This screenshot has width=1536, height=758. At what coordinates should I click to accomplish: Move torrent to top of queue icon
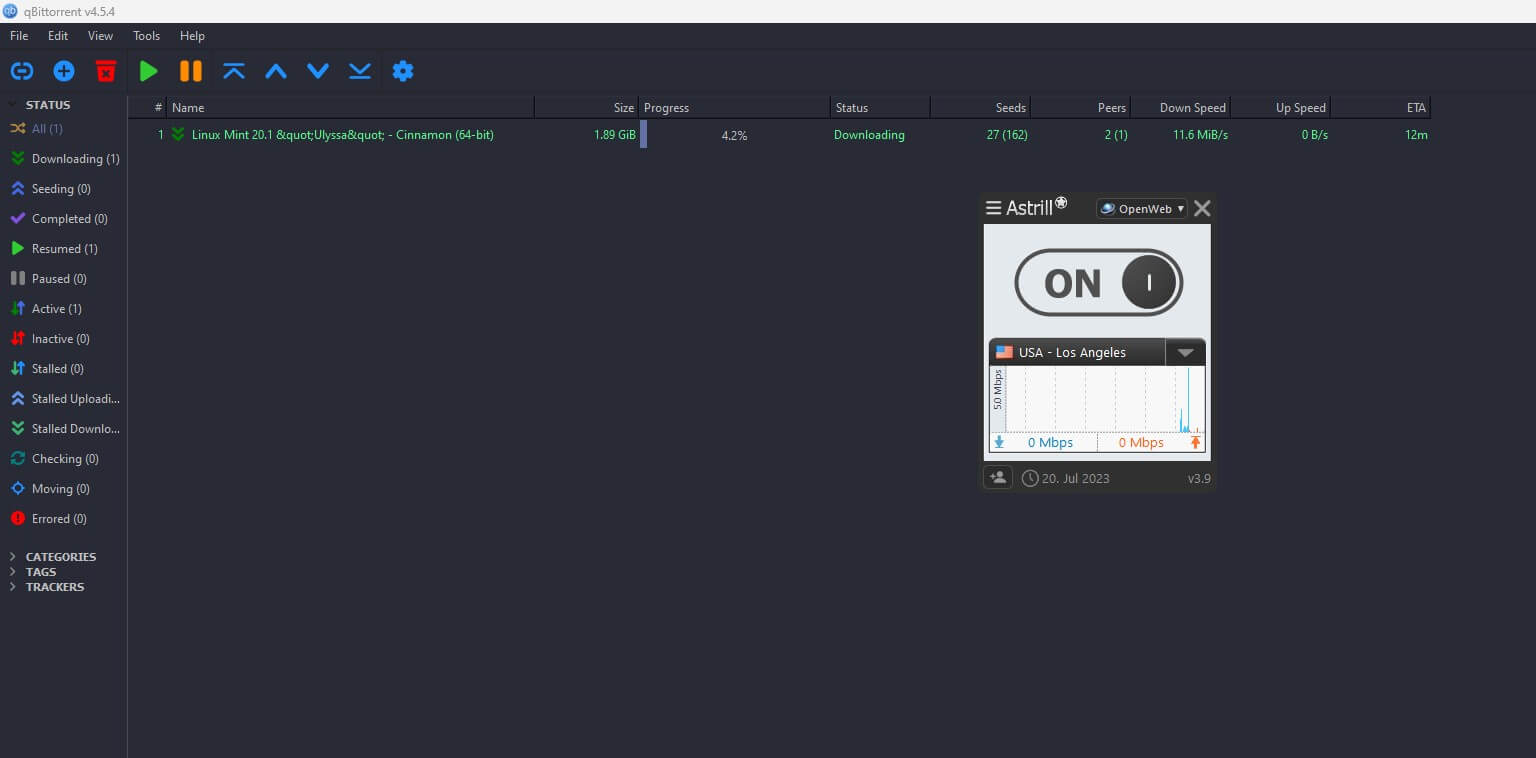(x=234, y=71)
